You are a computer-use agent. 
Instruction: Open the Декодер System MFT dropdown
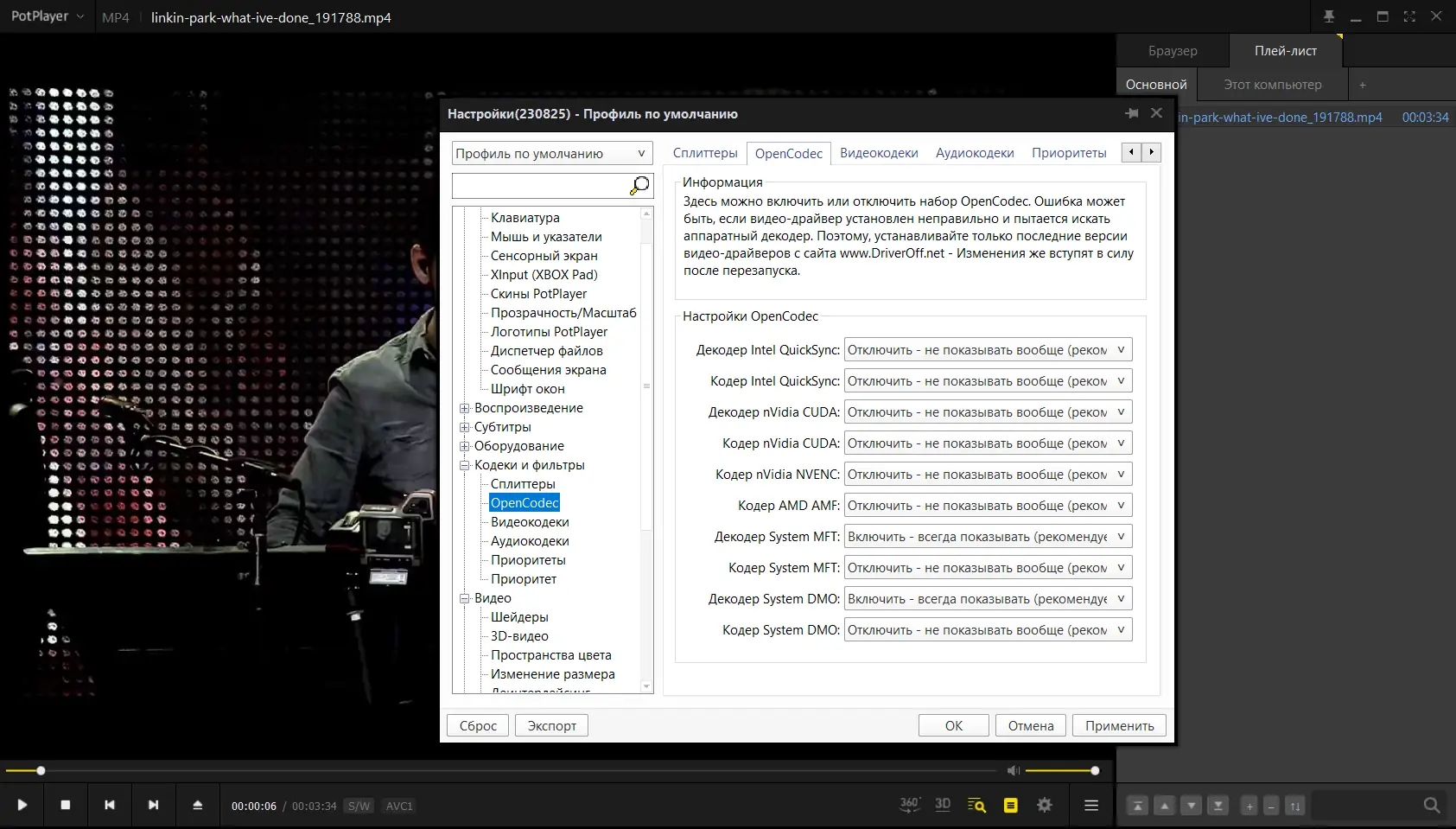(988, 537)
